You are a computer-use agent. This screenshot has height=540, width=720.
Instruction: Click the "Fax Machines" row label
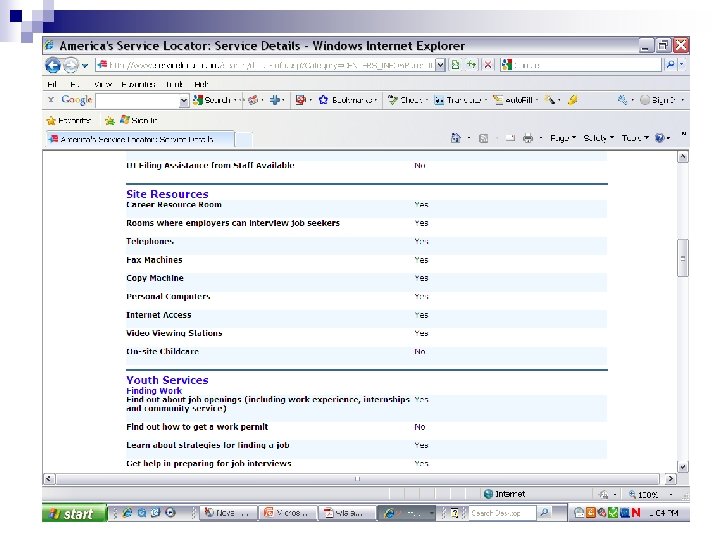click(154, 260)
